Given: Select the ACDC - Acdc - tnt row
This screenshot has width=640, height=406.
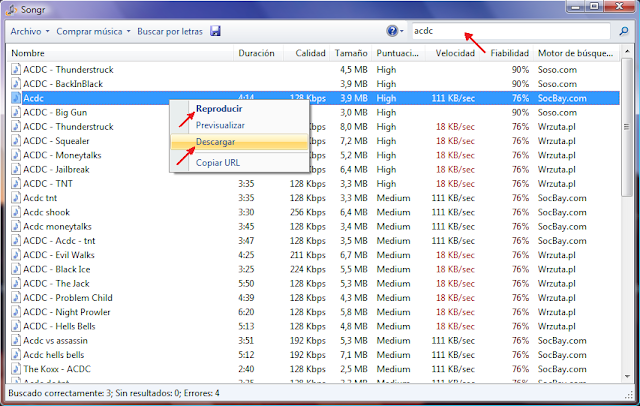Looking at the screenshot, I should (313, 241).
